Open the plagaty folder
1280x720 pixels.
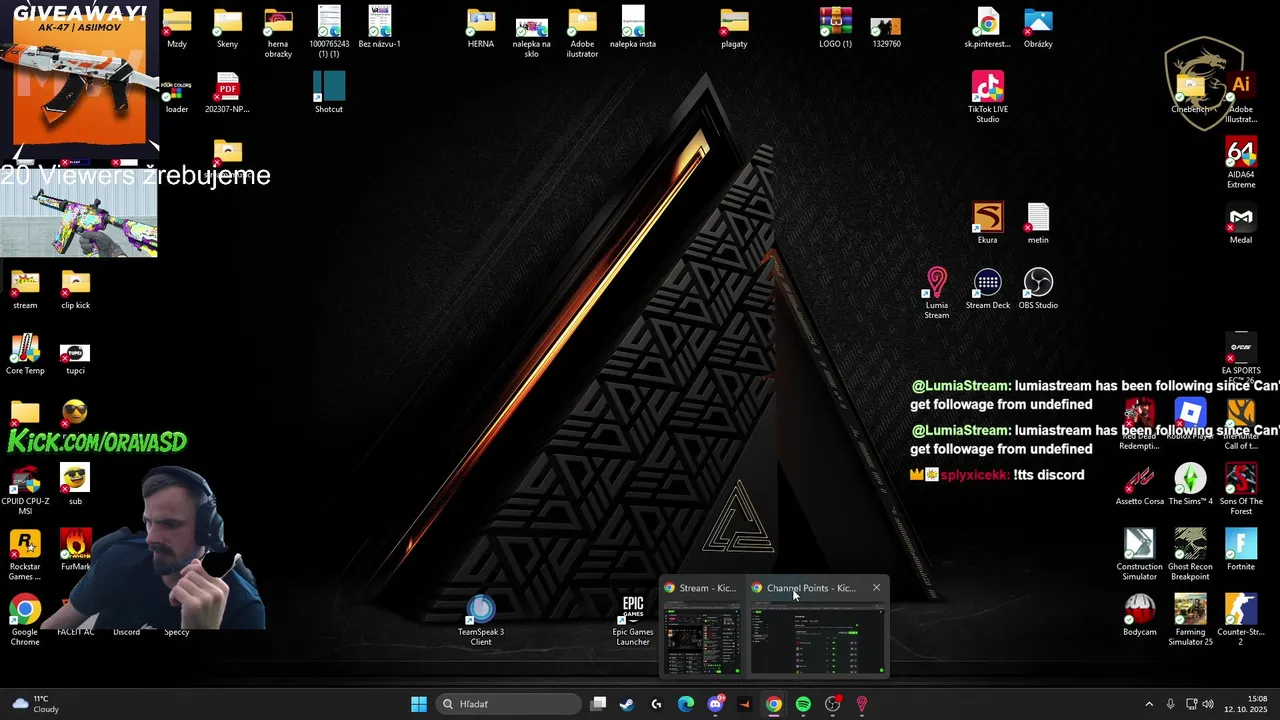(734, 28)
